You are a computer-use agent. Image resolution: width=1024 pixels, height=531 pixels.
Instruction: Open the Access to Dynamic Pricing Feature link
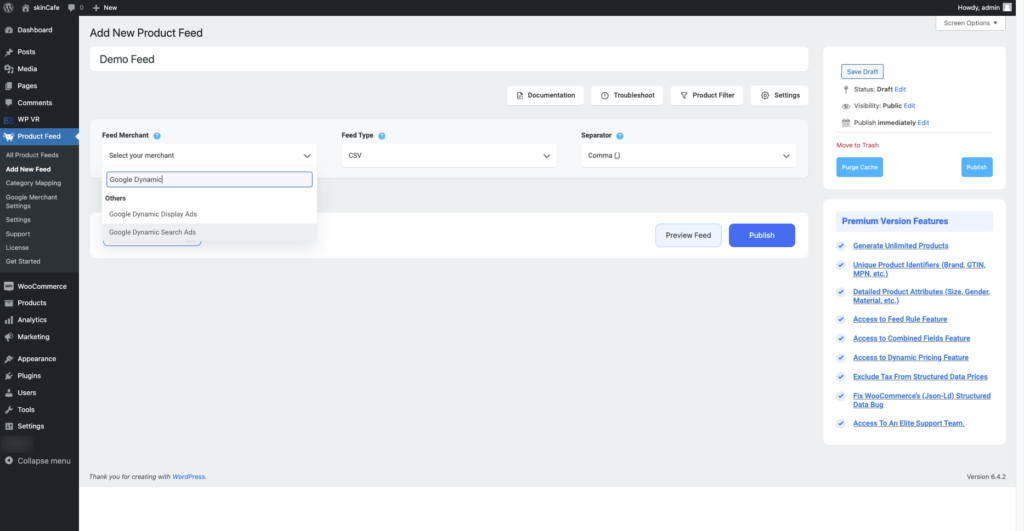[910, 358]
